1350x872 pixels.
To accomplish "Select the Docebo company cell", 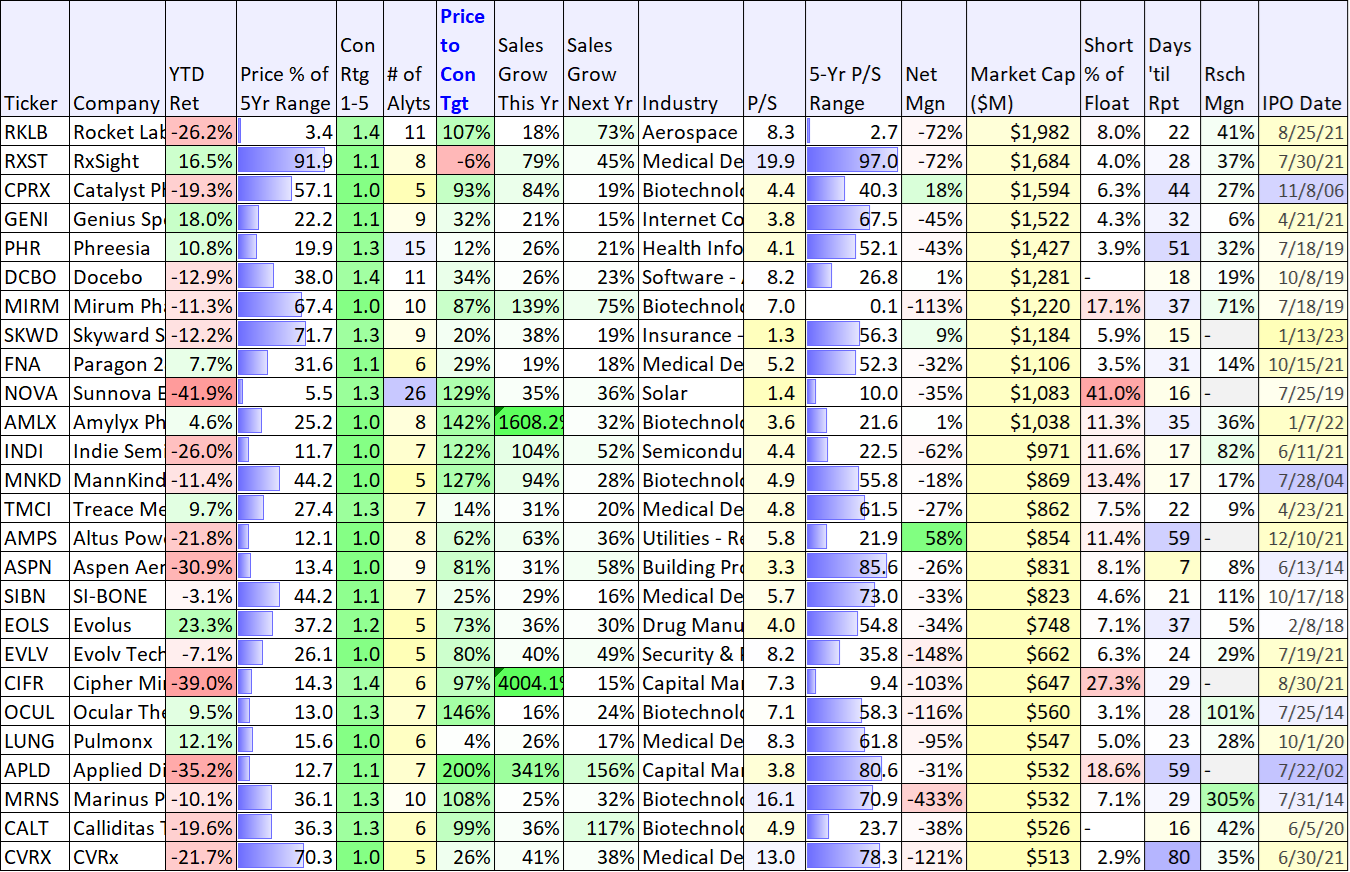I will click(x=117, y=277).
